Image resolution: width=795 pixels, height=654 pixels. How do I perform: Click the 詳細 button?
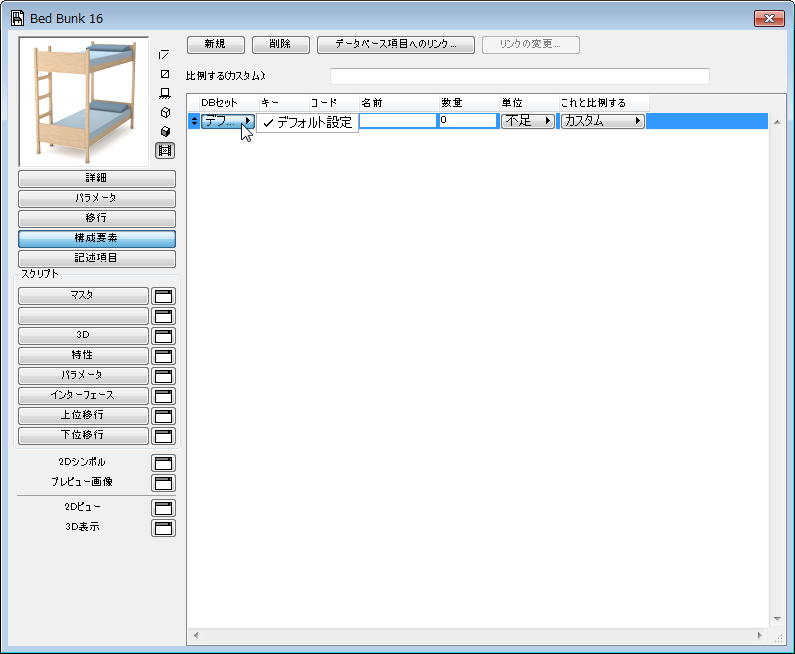point(97,178)
